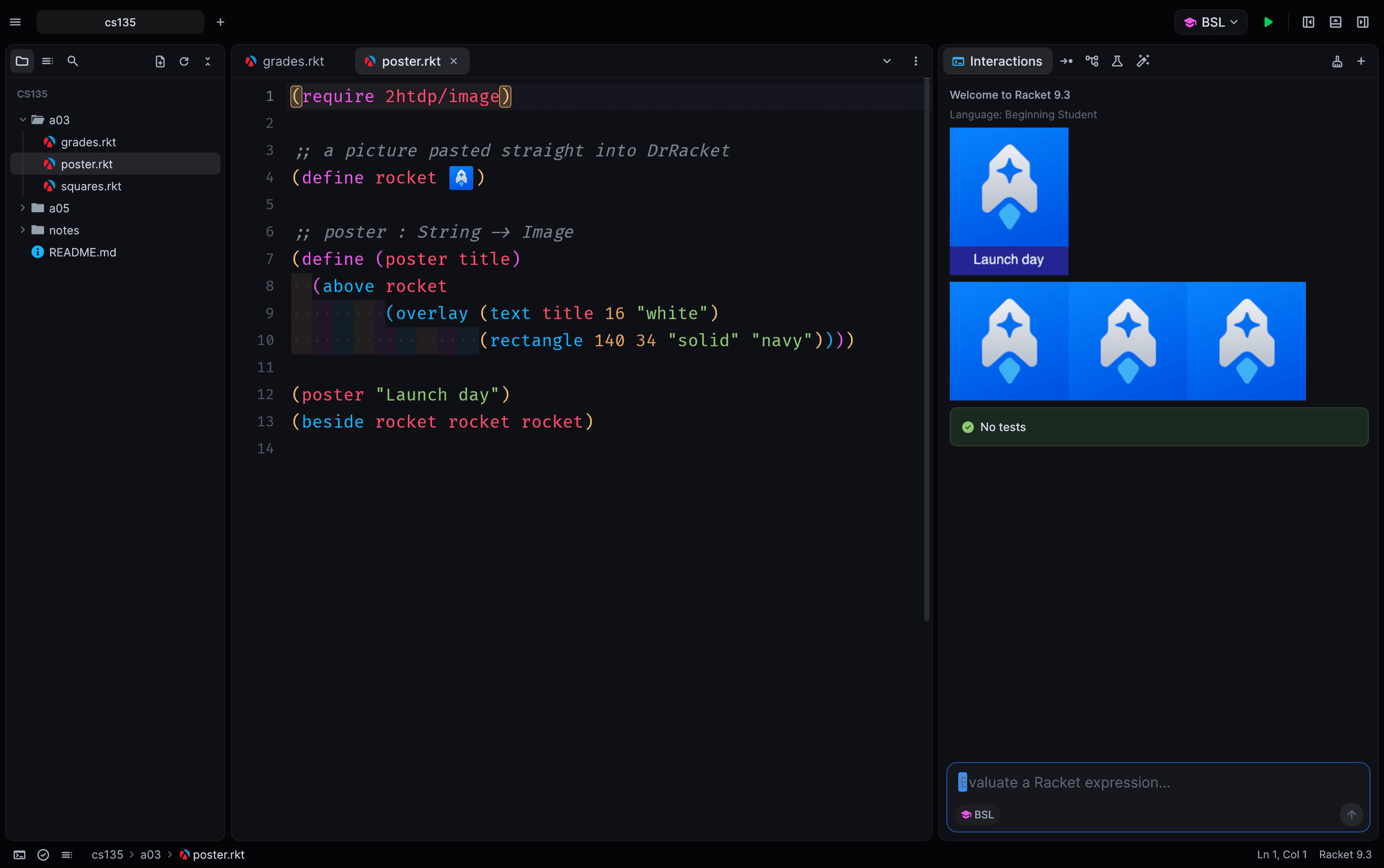1384x868 pixels.
Task: Add a new interactions panel
Action: click(1361, 61)
